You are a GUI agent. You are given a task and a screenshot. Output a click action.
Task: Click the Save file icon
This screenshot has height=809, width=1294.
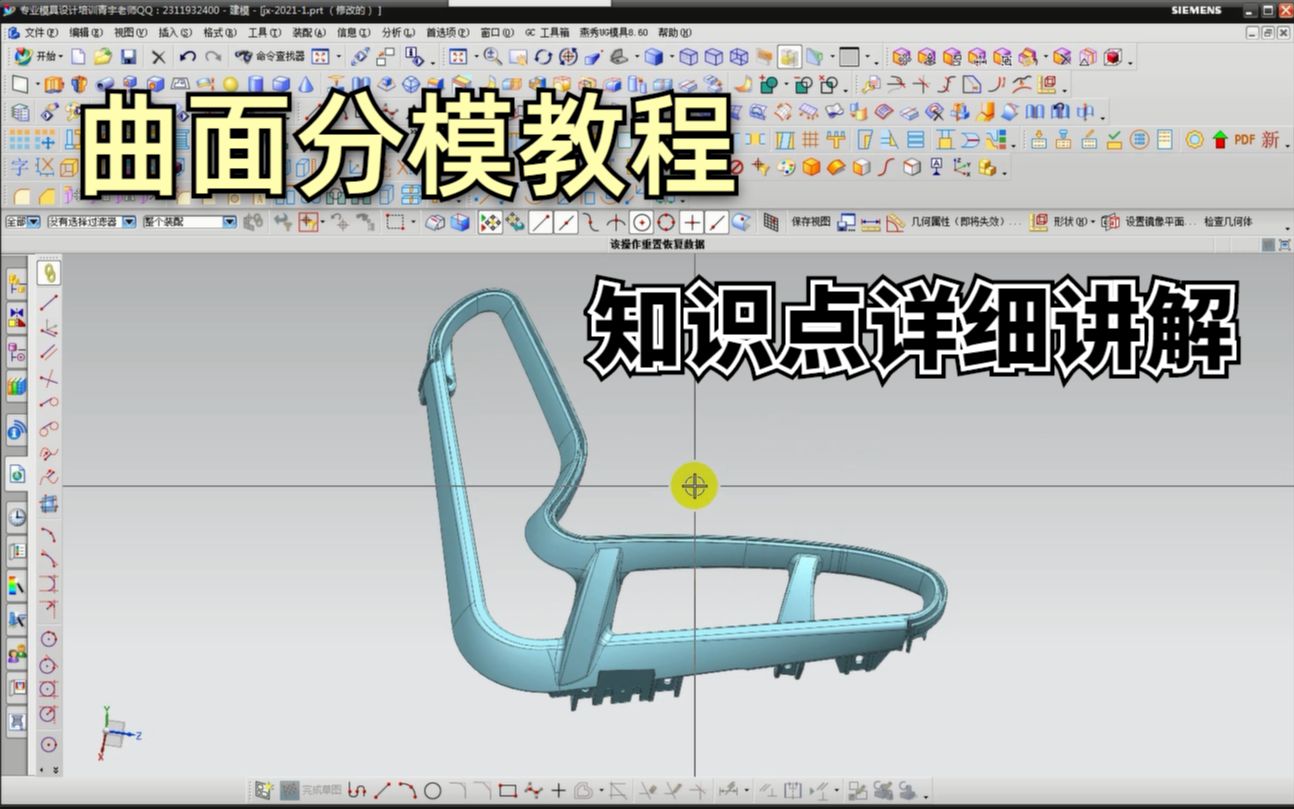(x=128, y=57)
